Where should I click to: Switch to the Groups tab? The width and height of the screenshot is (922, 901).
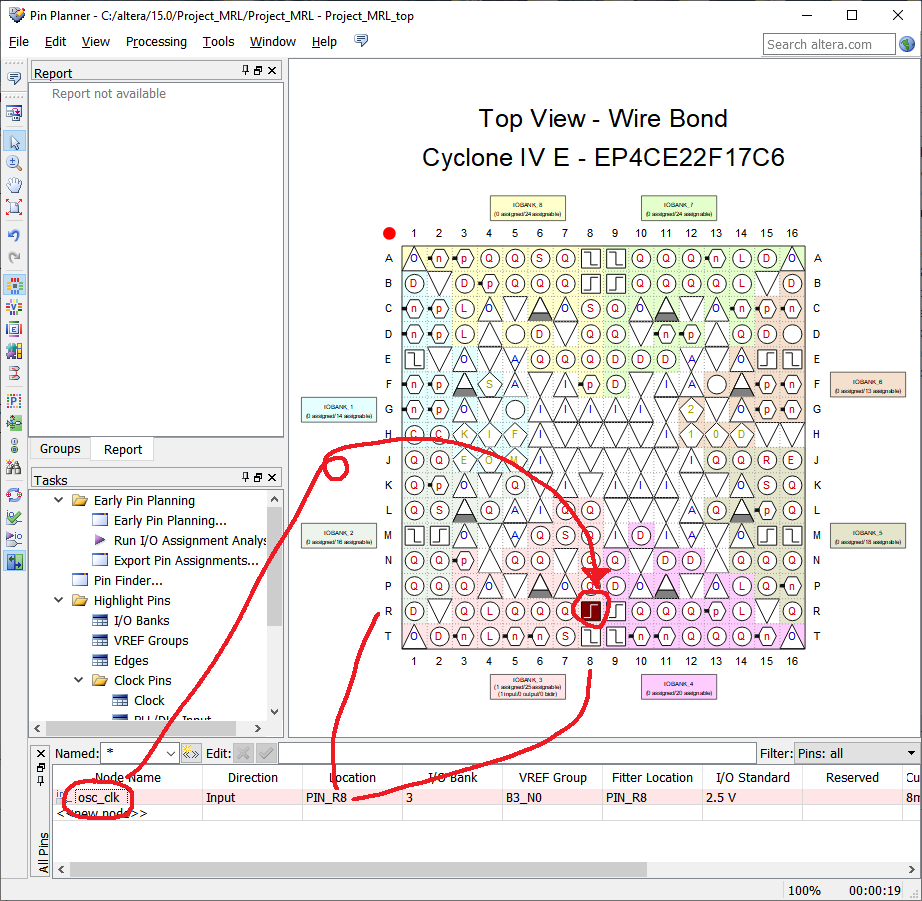60,449
